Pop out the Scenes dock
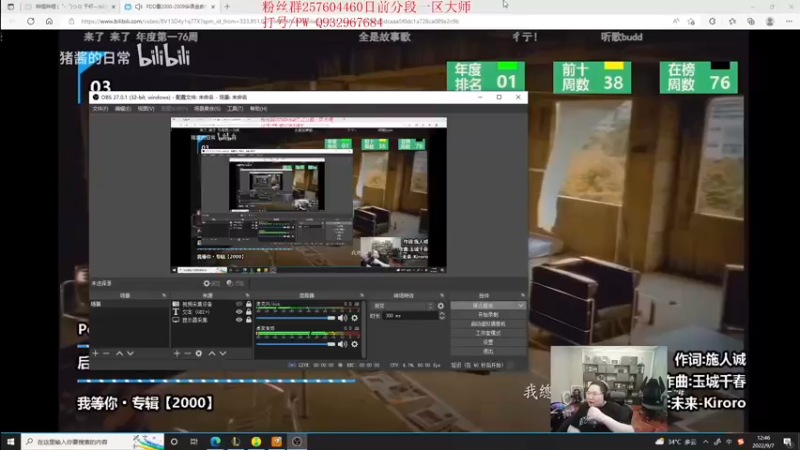The height and width of the screenshot is (450, 800). point(164,295)
